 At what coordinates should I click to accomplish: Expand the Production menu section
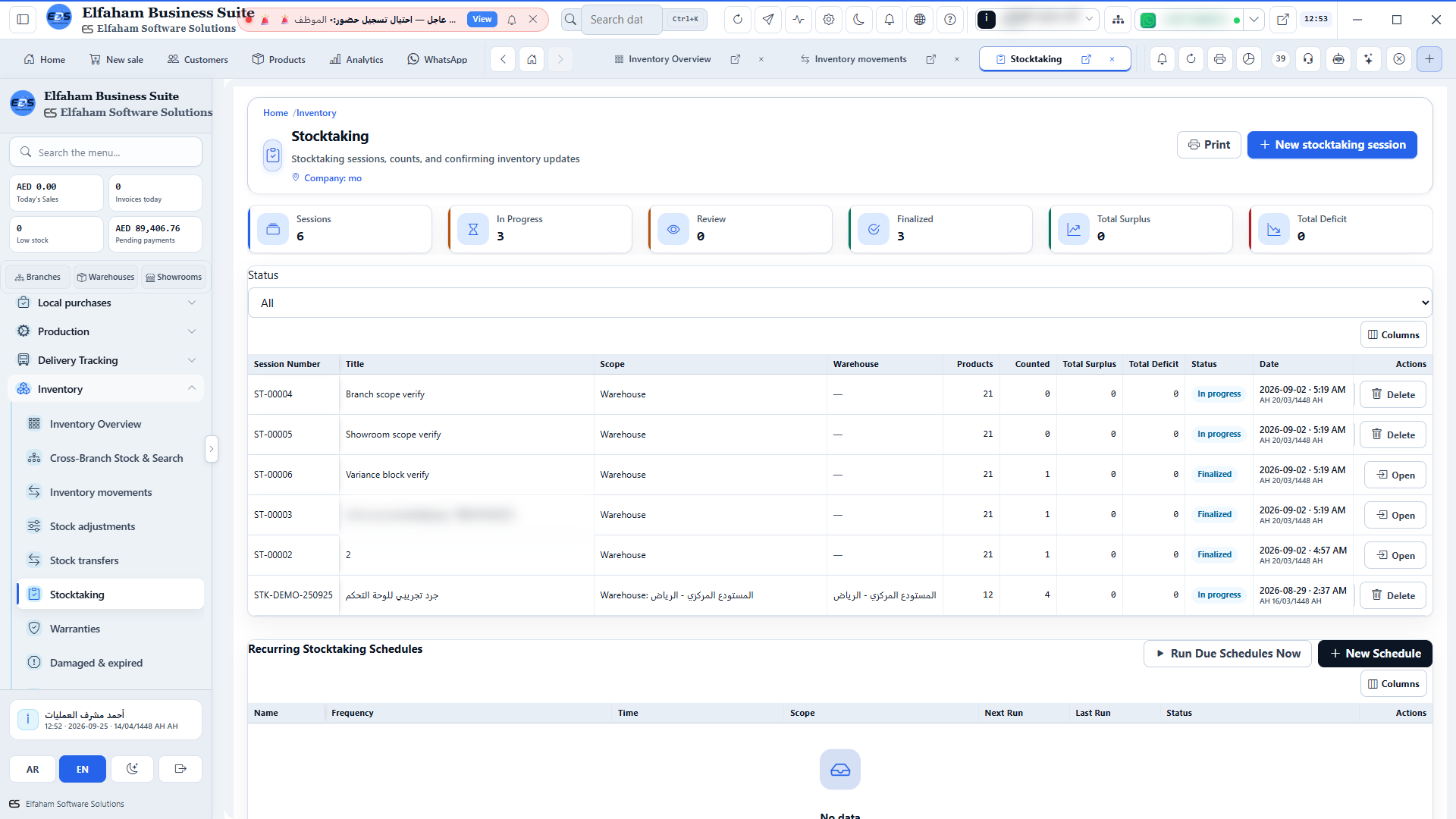coord(105,331)
